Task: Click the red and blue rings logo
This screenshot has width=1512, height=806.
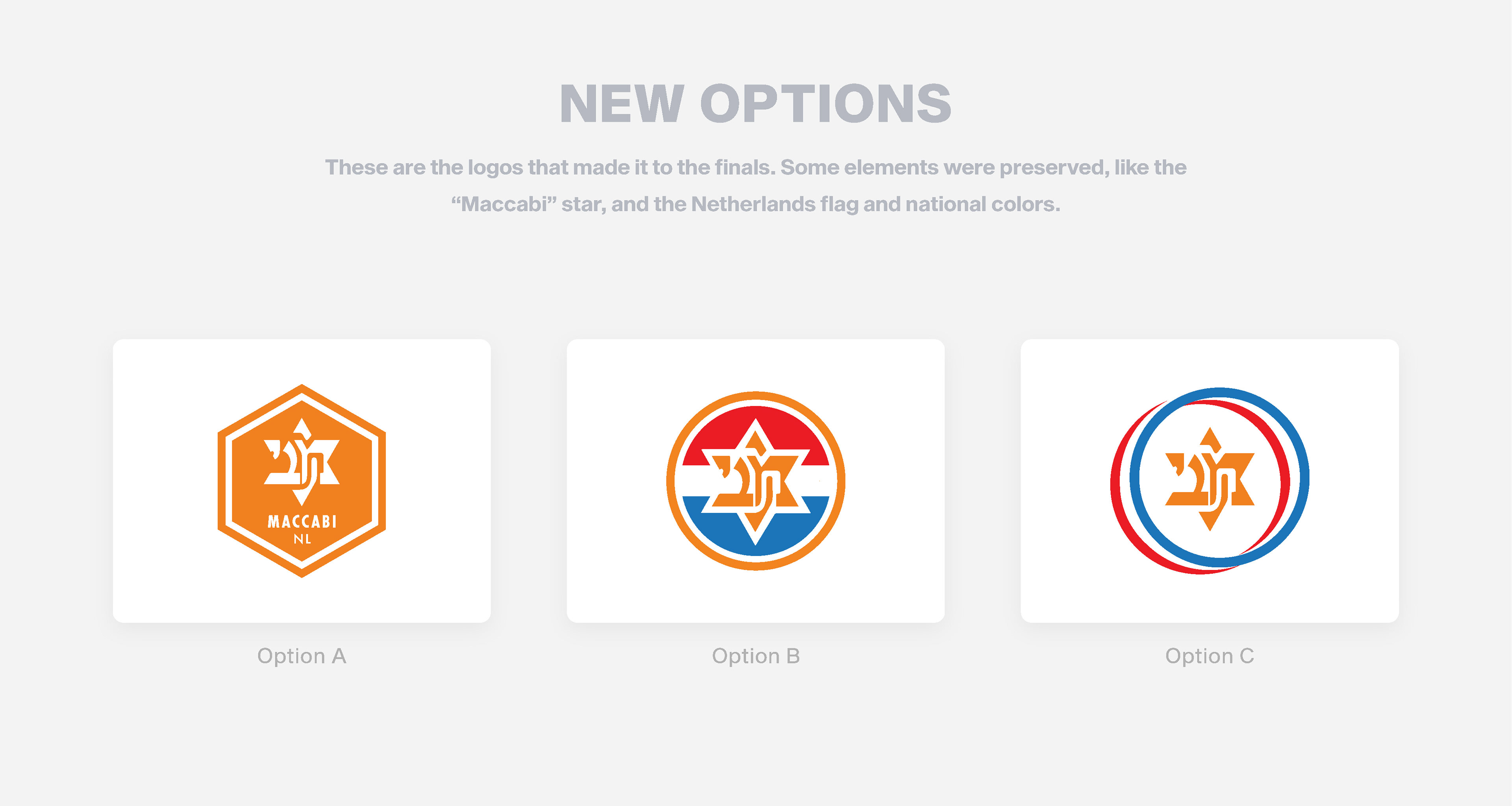Action: tap(1209, 481)
